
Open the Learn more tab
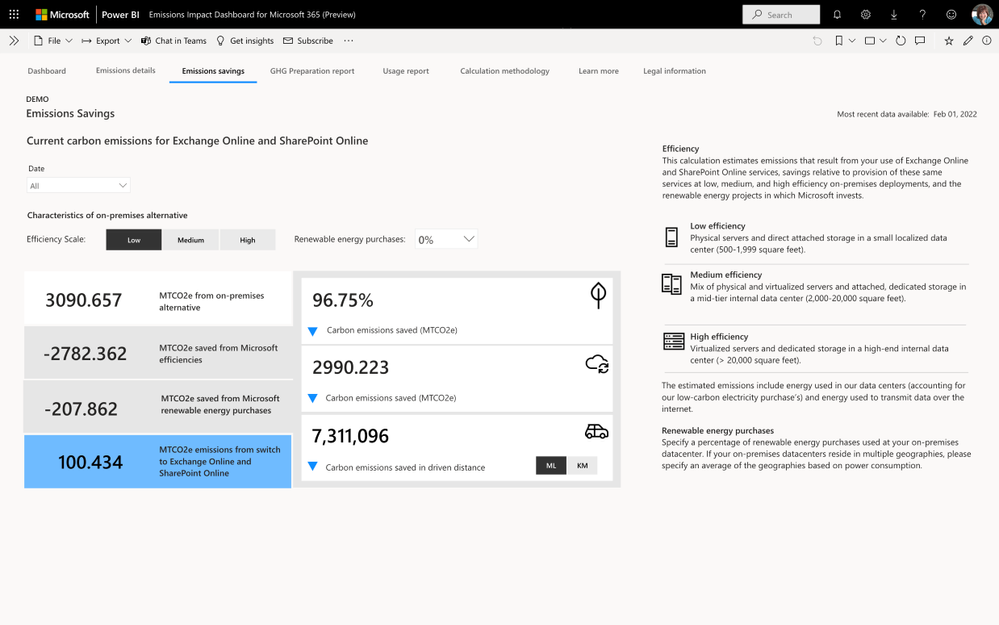click(598, 71)
